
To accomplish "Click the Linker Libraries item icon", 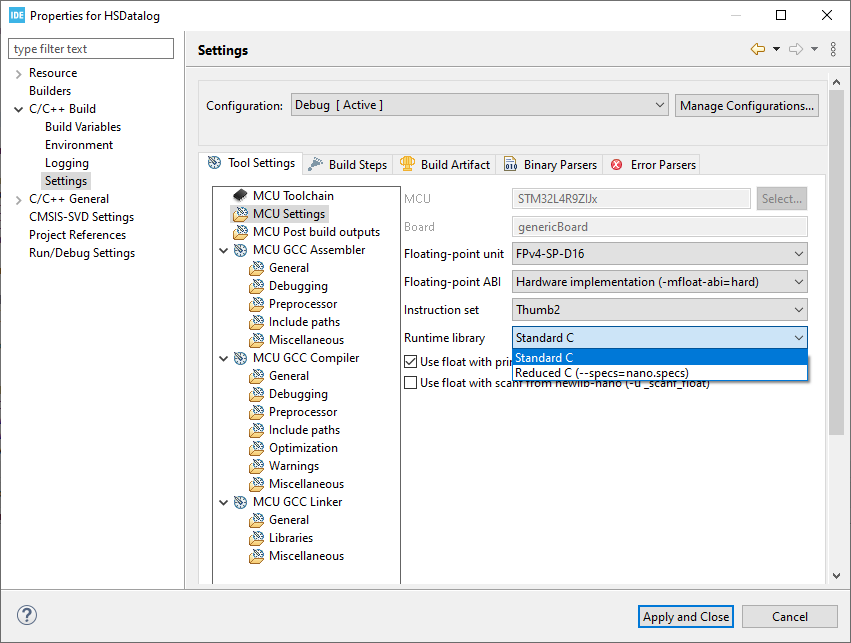I will pos(257,538).
